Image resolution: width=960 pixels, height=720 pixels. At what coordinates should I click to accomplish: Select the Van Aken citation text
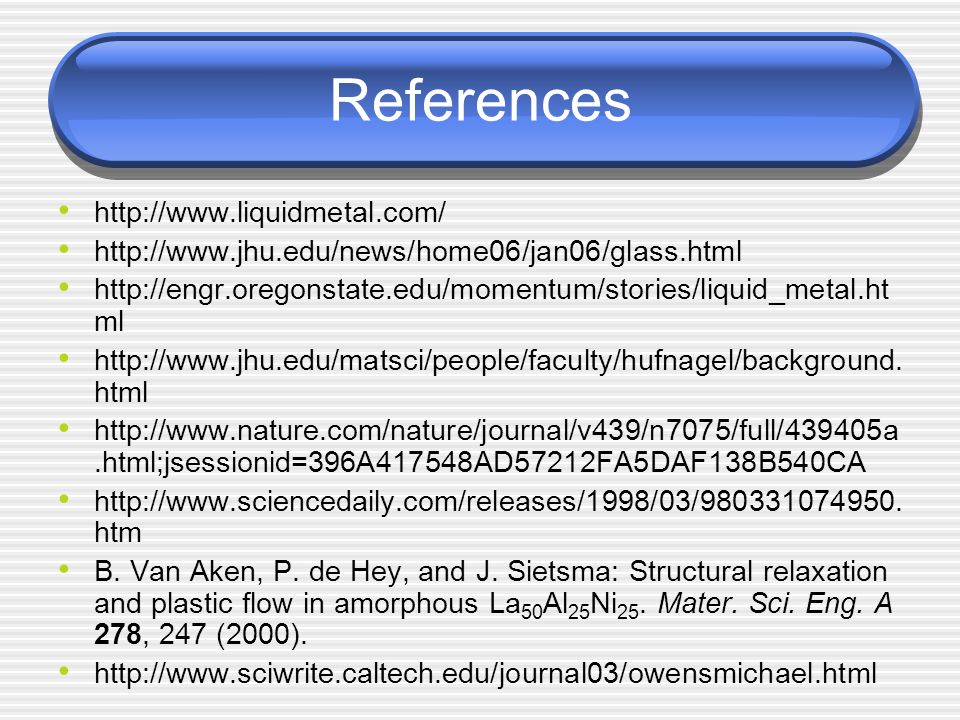click(493, 603)
